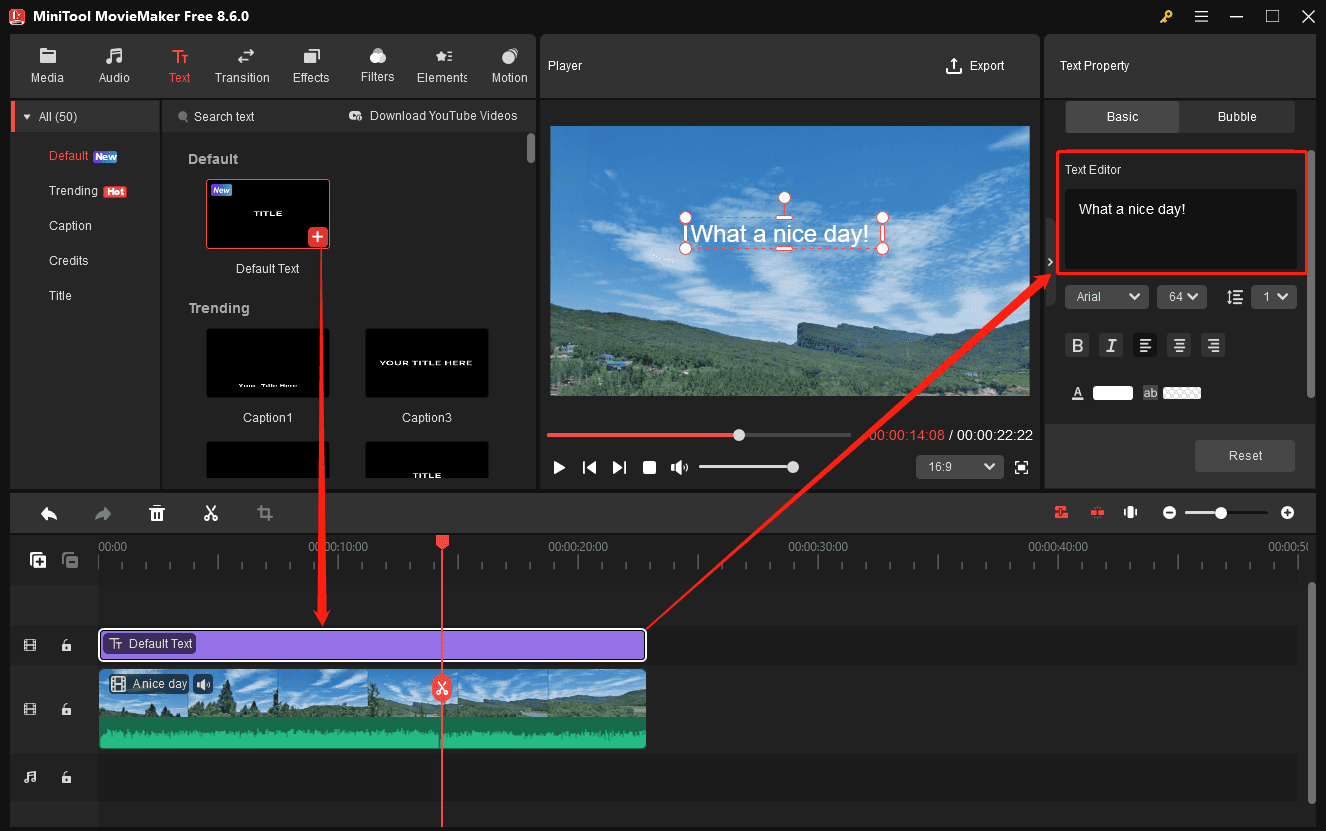Enable italic text styling
Image resolution: width=1326 pixels, height=831 pixels.
(x=1111, y=345)
